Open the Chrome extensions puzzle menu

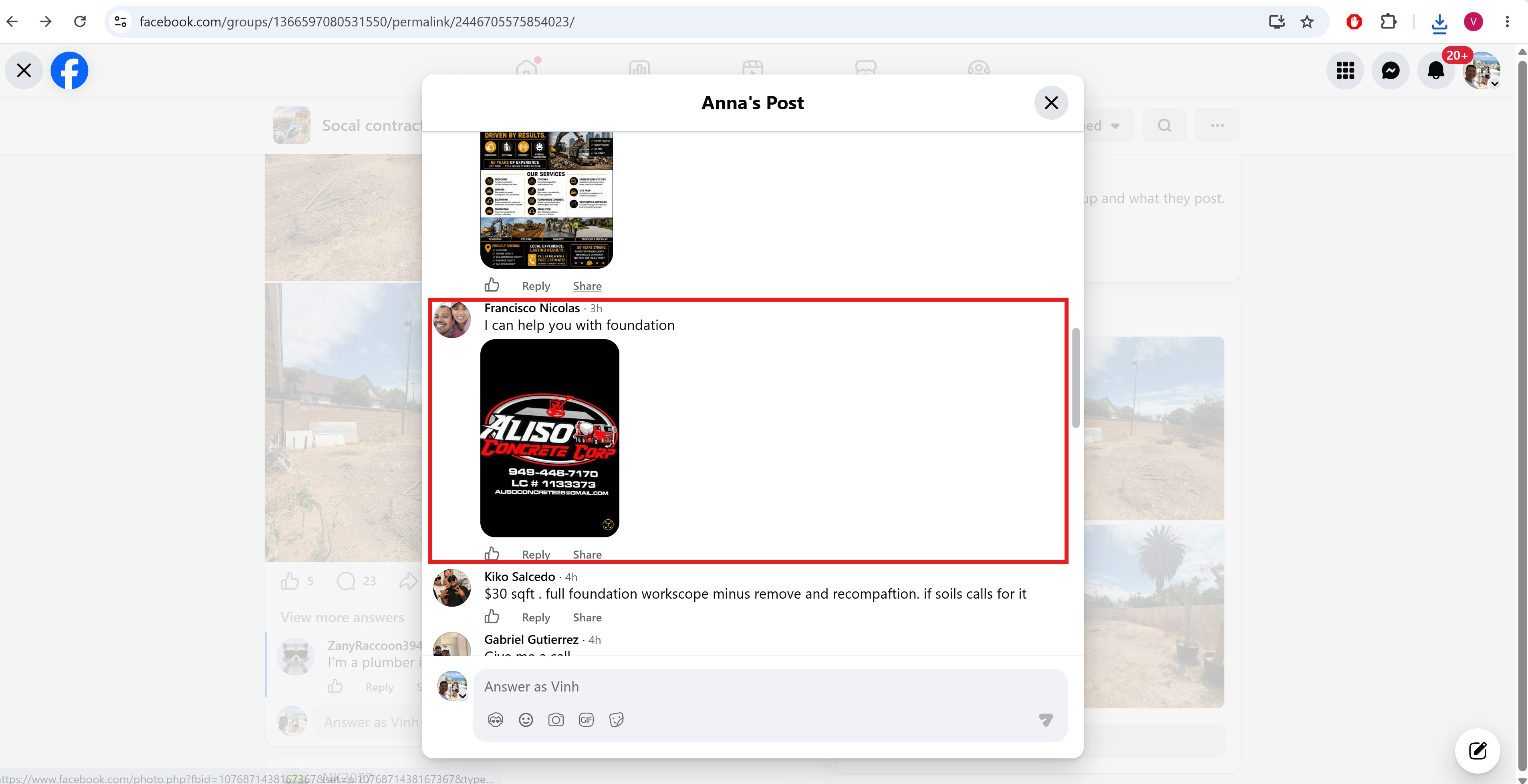click(1389, 22)
